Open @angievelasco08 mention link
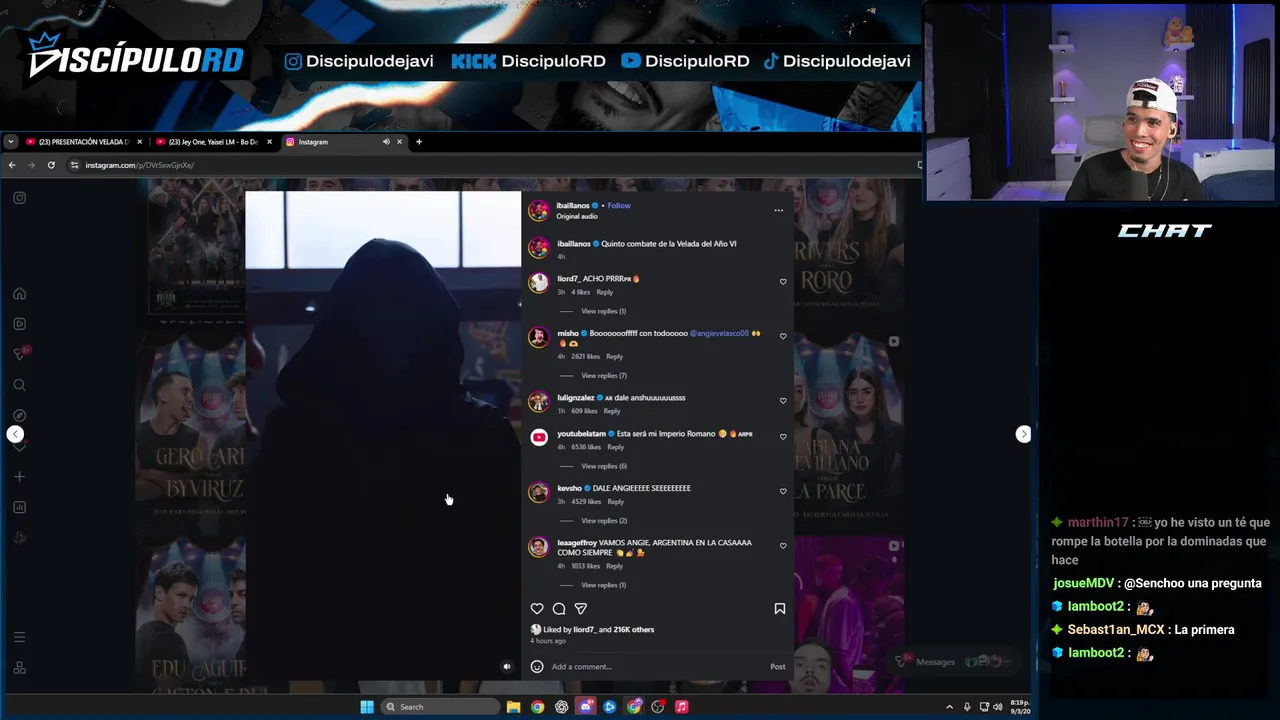 [719, 333]
